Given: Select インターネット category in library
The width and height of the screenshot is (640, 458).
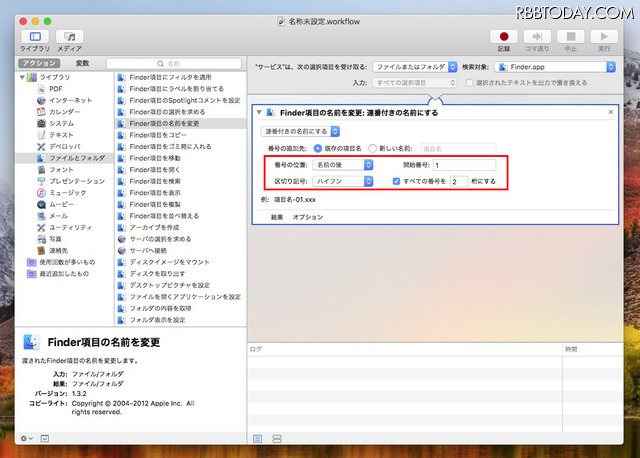Looking at the screenshot, I should [70, 100].
